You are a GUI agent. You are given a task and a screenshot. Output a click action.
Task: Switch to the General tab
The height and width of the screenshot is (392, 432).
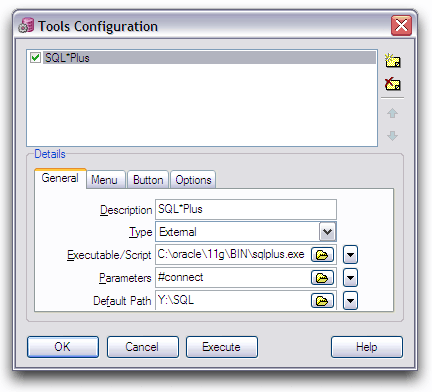(60, 179)
